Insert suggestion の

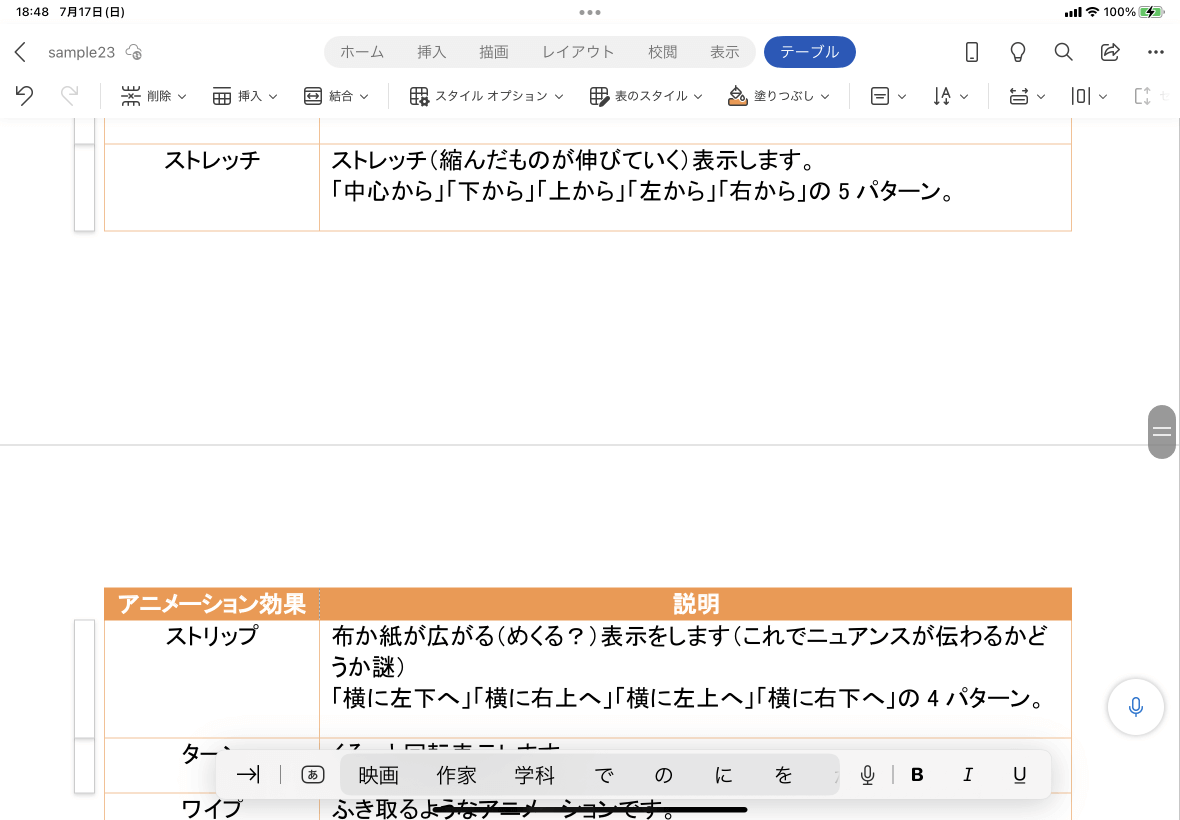pos(663,775)
